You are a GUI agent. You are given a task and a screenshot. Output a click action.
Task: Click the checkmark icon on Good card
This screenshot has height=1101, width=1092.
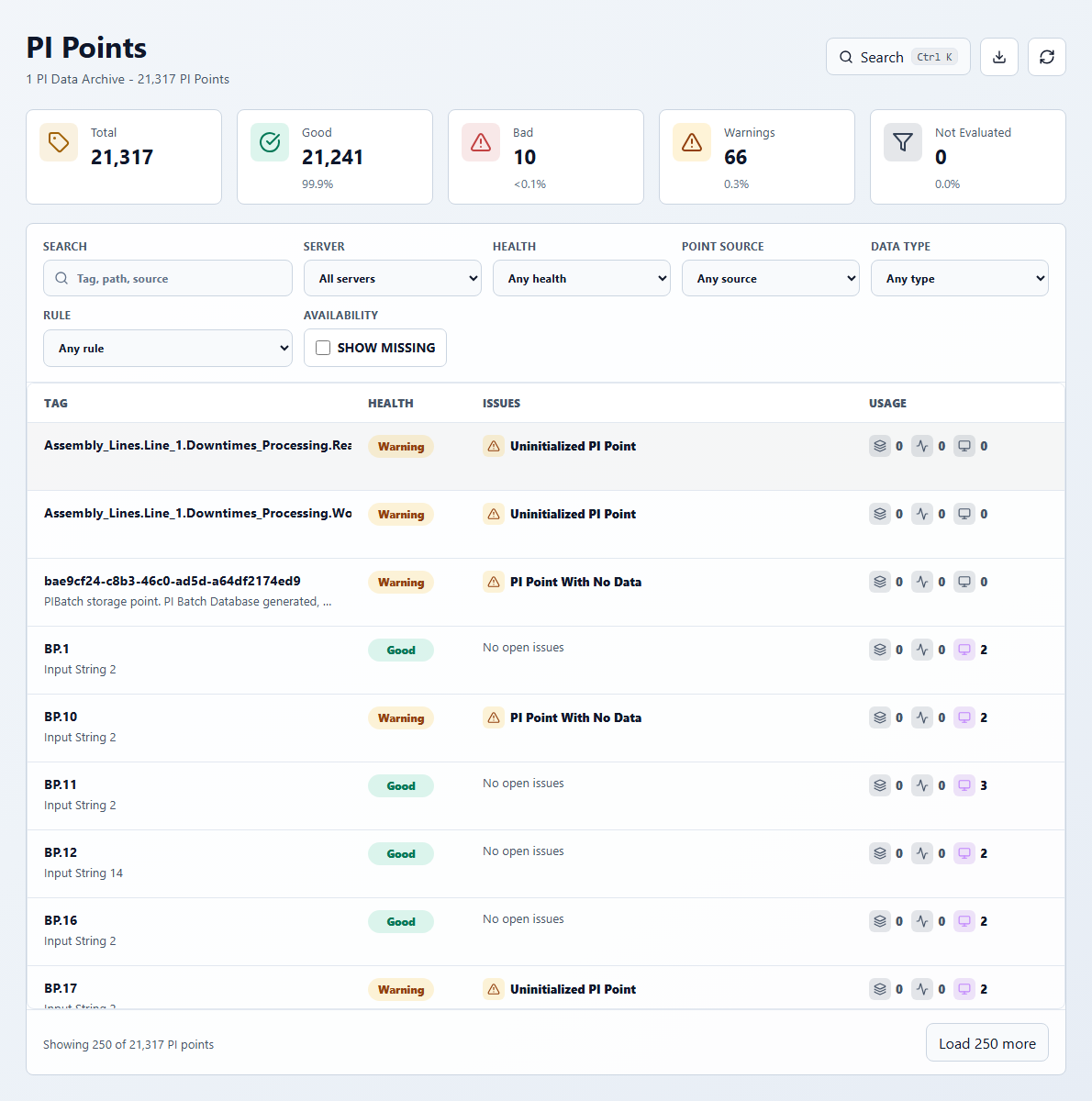[x=270, y=142]
